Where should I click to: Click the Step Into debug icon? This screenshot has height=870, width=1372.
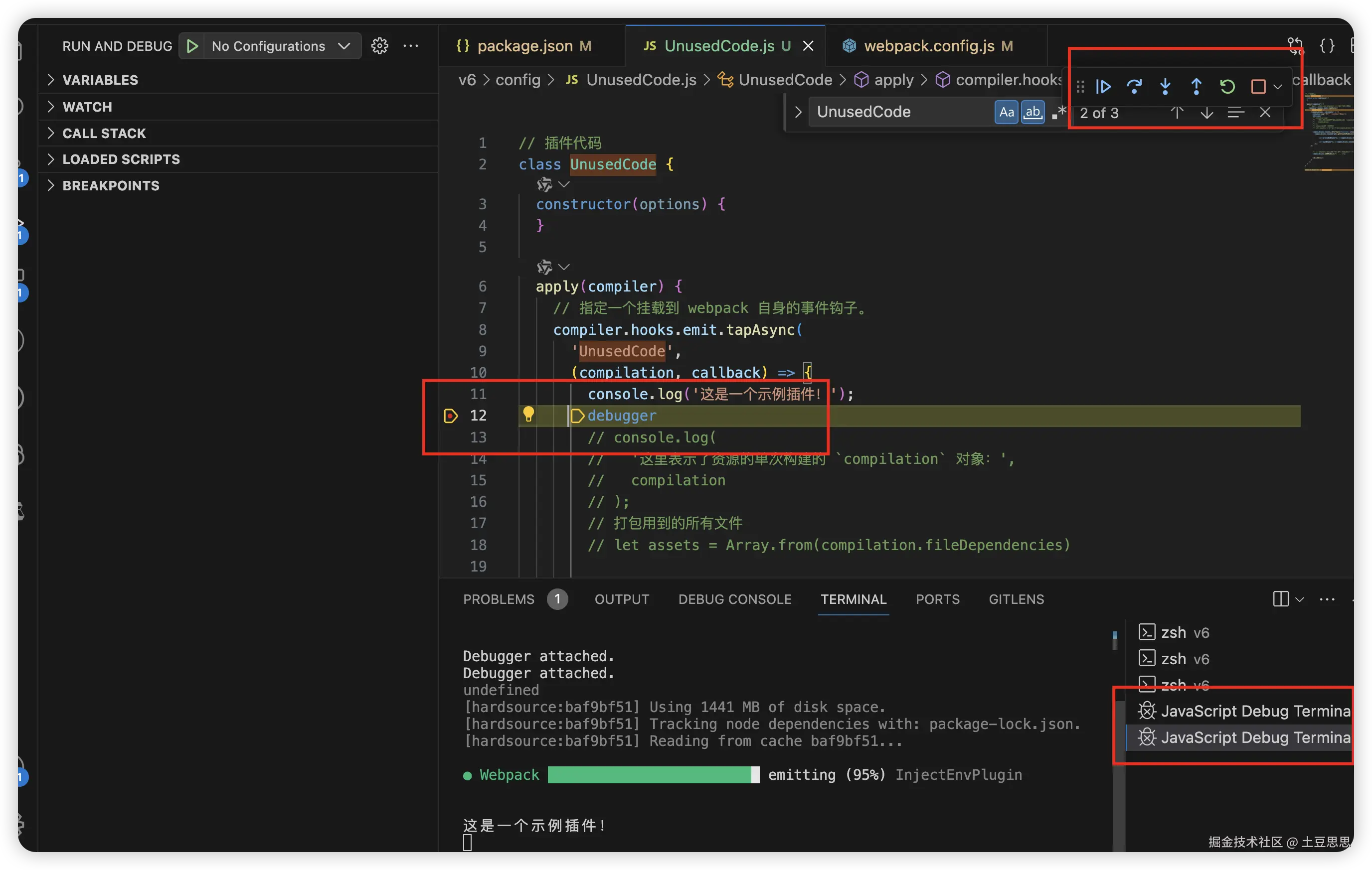coord(1165,87)
